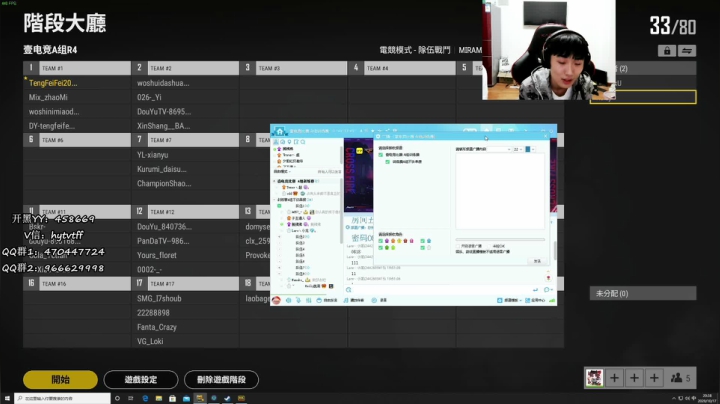Collapse the top YY channel group
Screen dimensions: 720x404
[275, 181]
